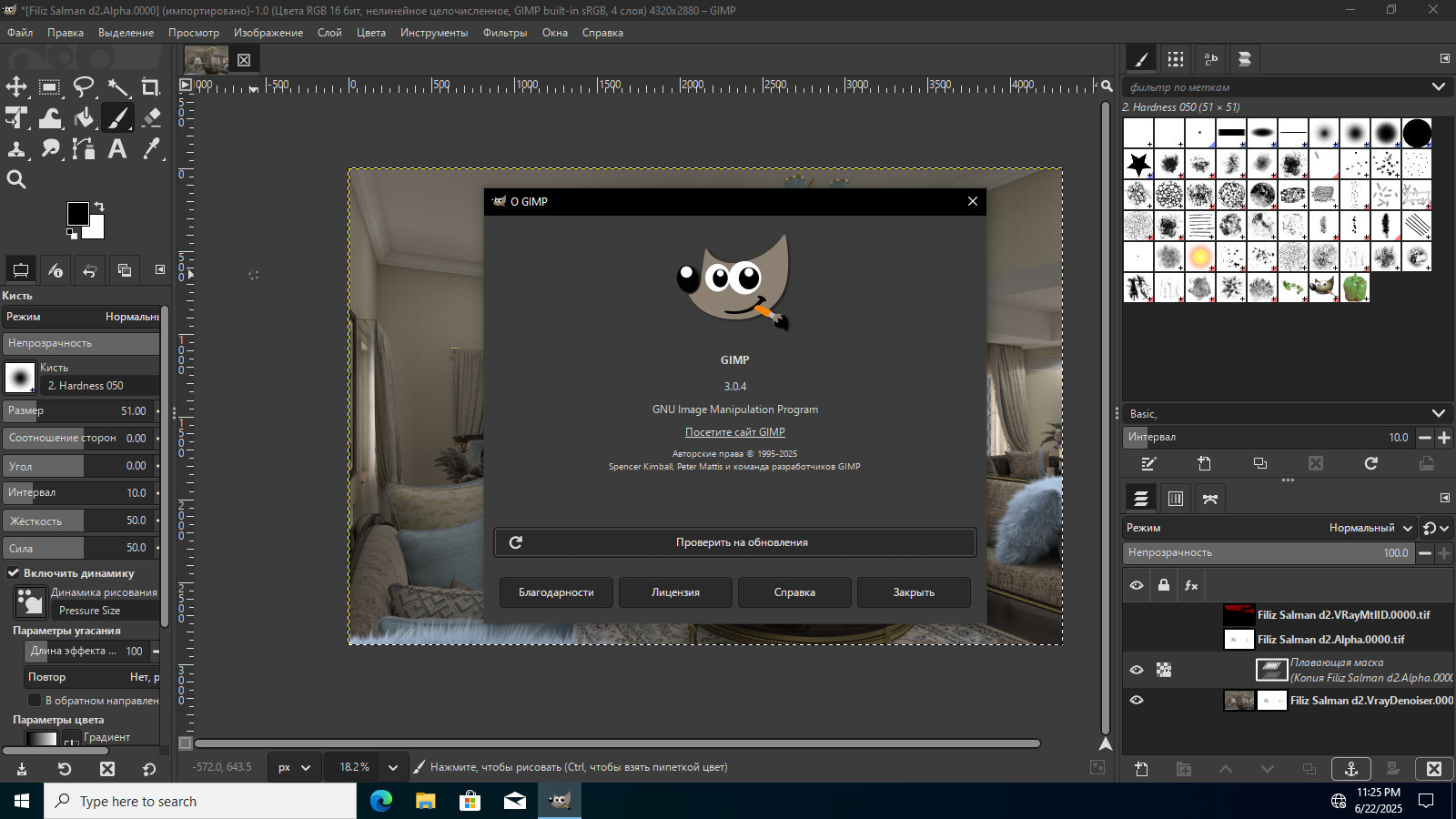
Task: Select the Color Picker eyedropper tool
Action: (151, 148)
